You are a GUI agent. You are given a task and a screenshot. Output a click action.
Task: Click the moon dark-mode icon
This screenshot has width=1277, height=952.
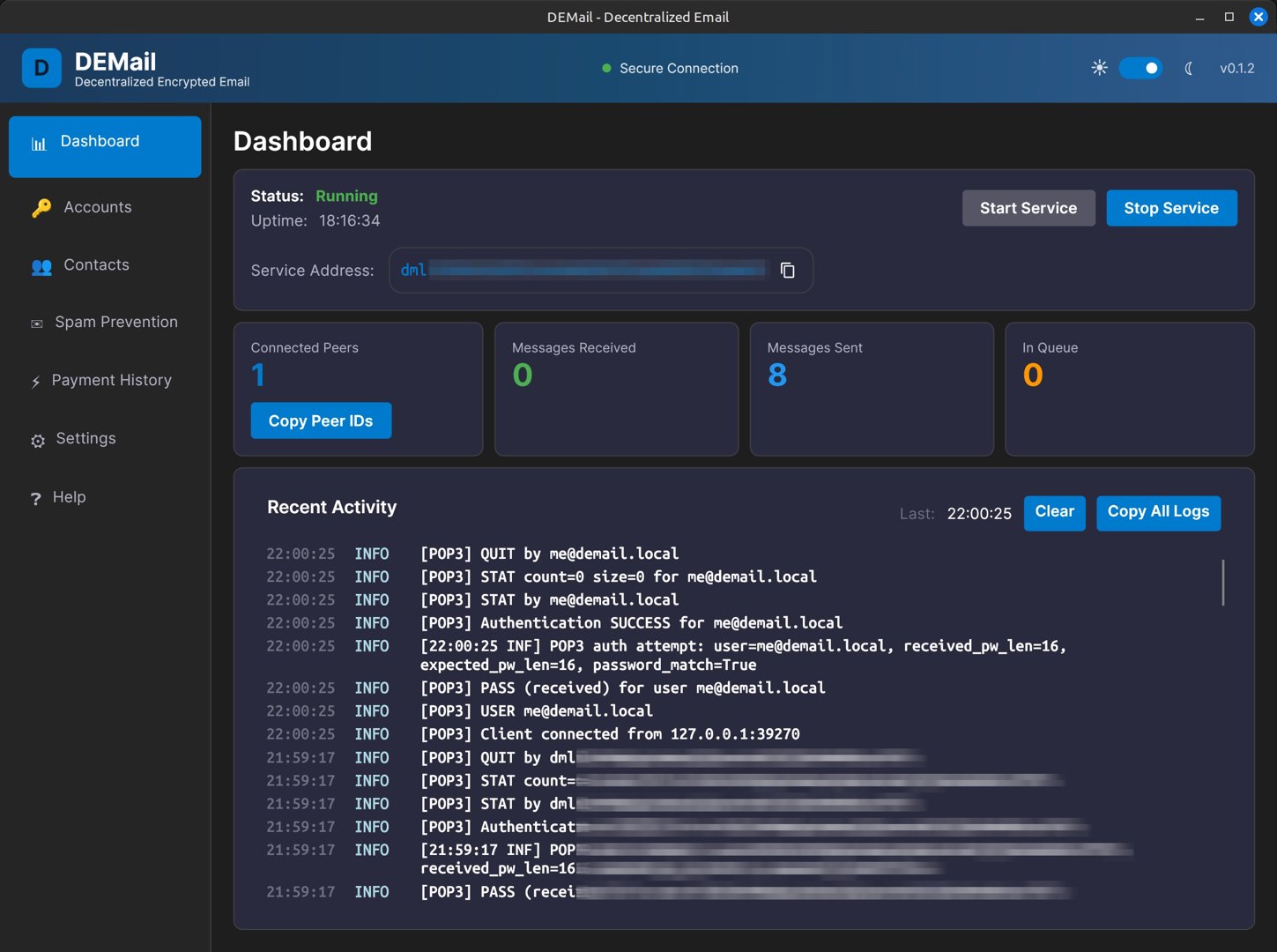pos(1189,68)
